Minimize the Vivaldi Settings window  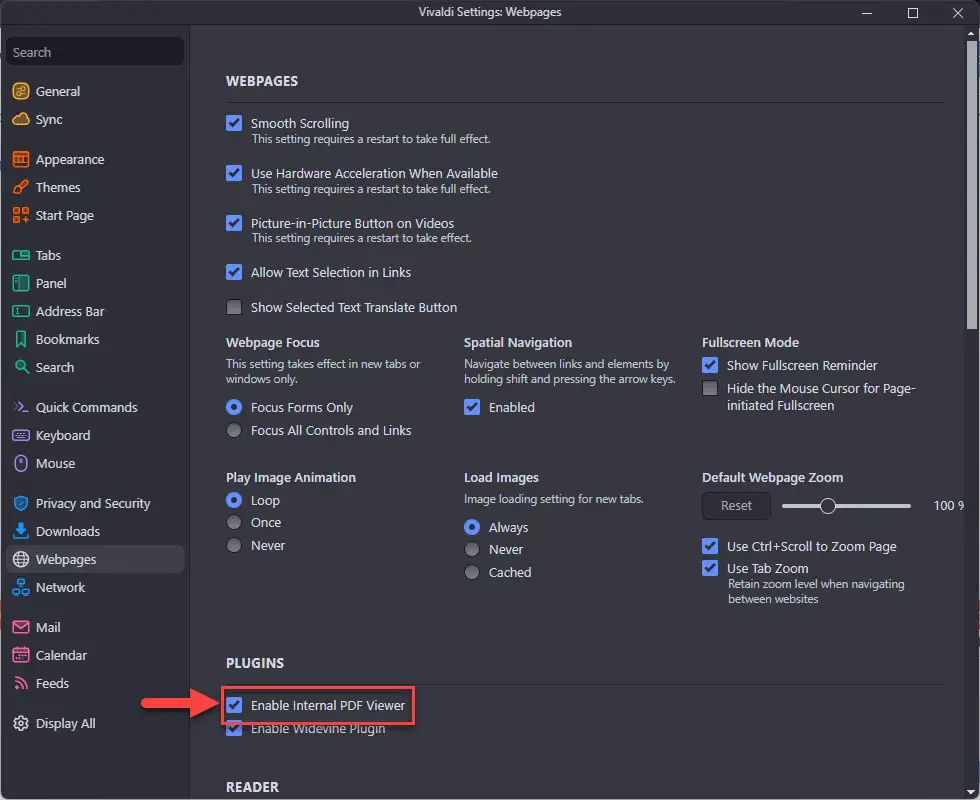(x=867, y=12)
